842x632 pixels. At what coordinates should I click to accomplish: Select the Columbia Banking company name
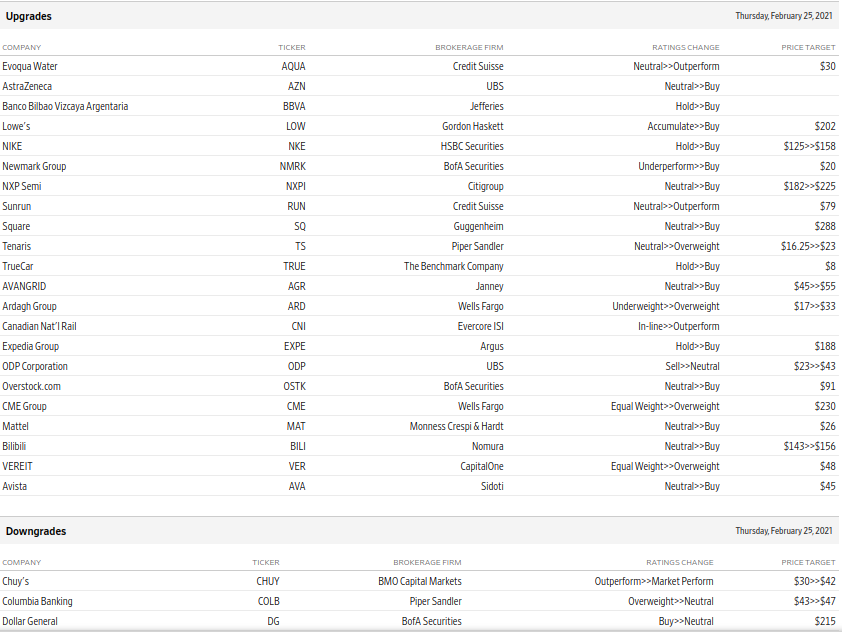[x=37, y=601]
